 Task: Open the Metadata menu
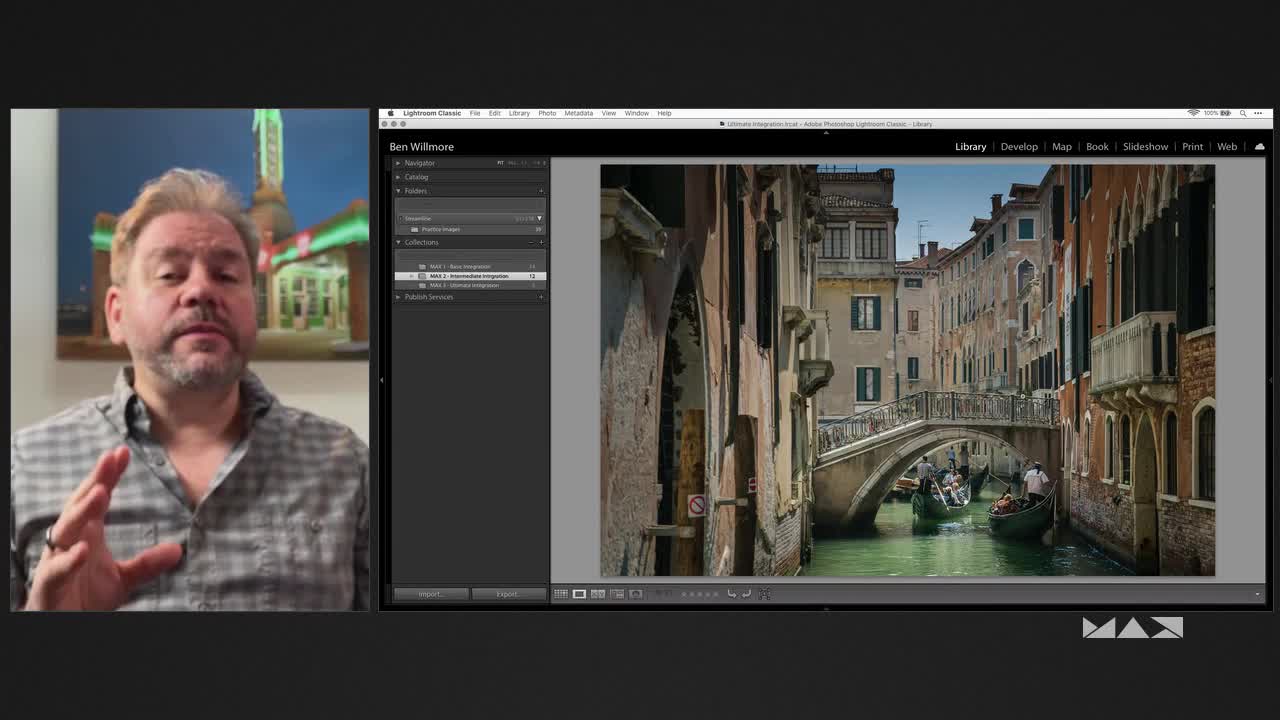click(578, 113)
